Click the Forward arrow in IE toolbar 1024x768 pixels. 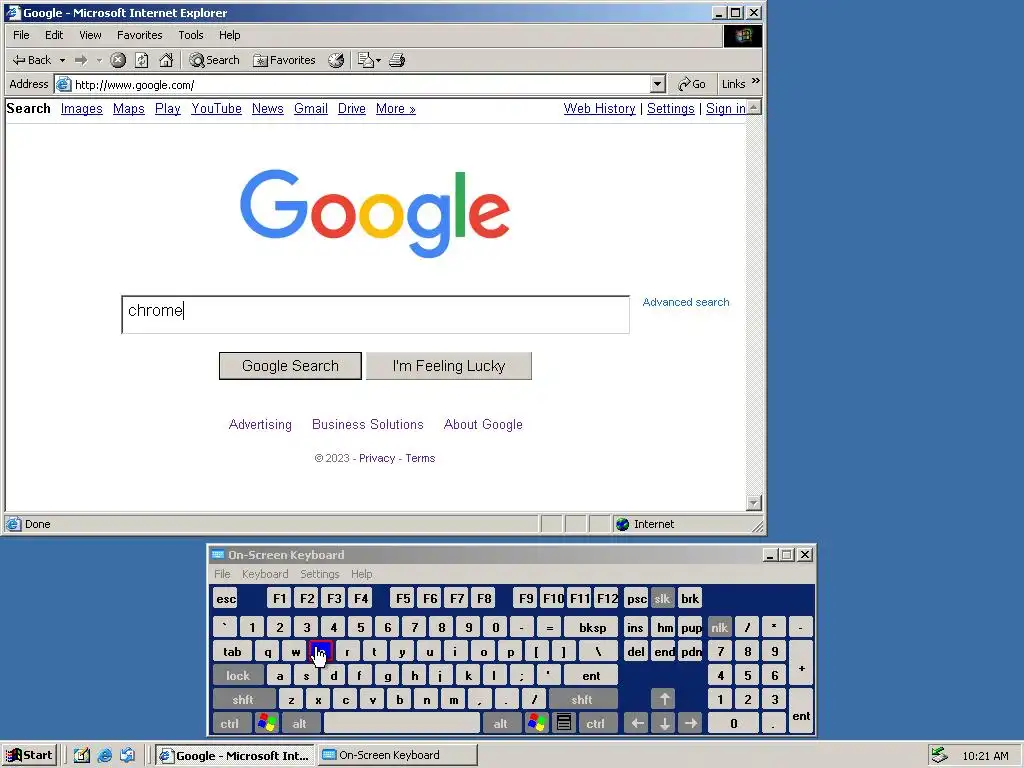pyautogui.click(x=81, y=60)
